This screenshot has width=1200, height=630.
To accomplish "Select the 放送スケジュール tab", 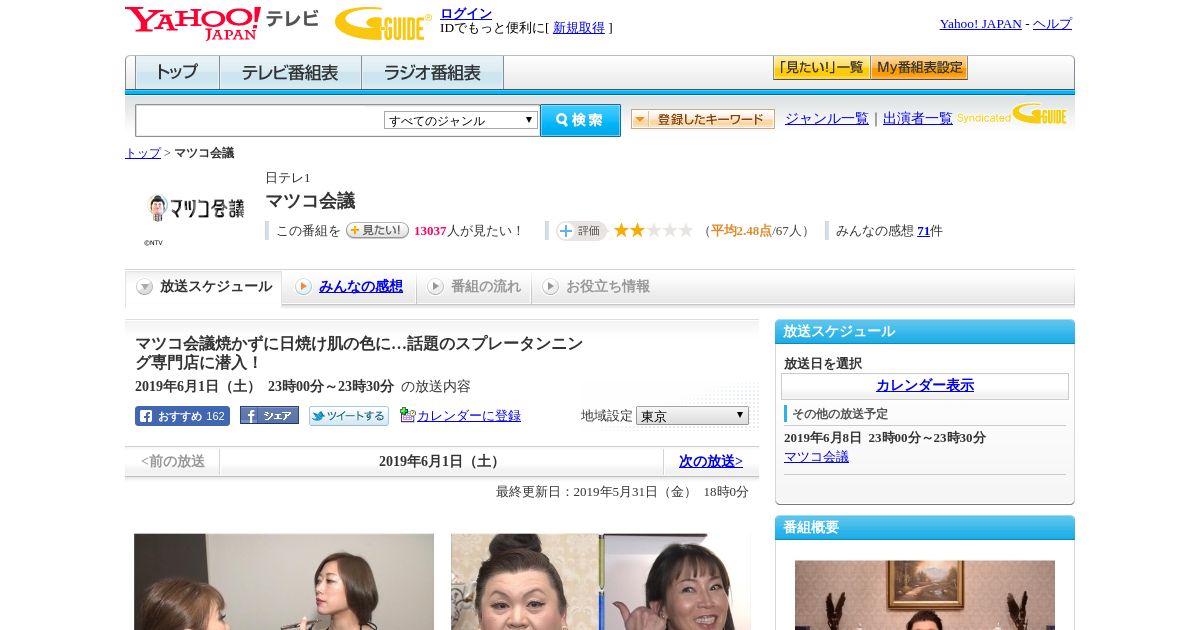I will [x=204, y=287].
